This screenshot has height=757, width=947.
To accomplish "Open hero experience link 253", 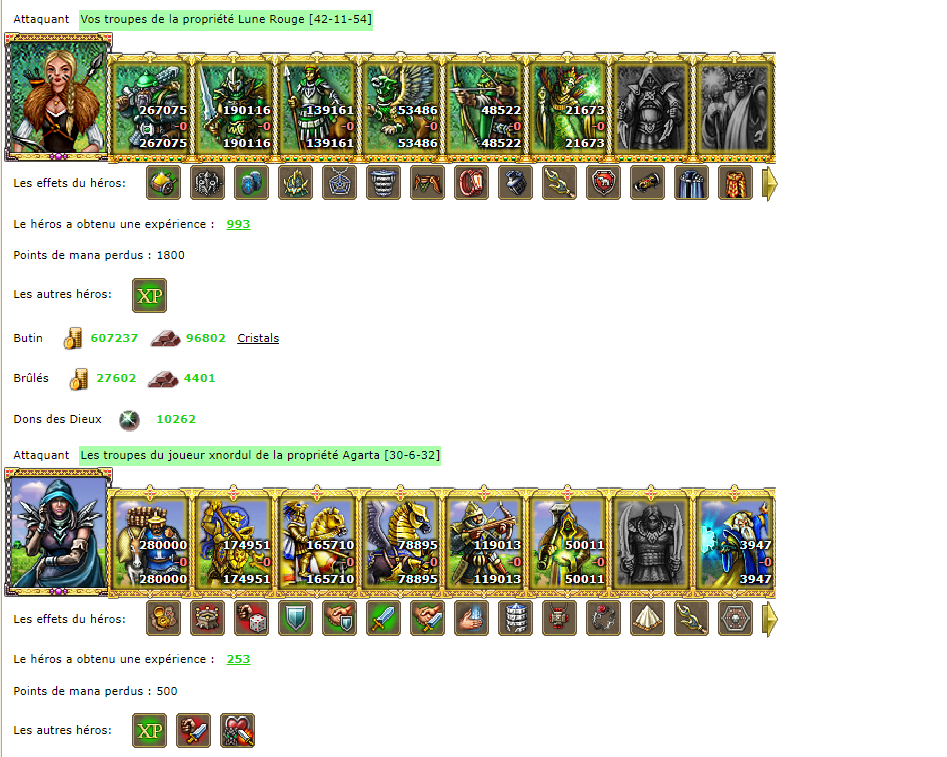I will pyautogui.click(x=238, y=659).
